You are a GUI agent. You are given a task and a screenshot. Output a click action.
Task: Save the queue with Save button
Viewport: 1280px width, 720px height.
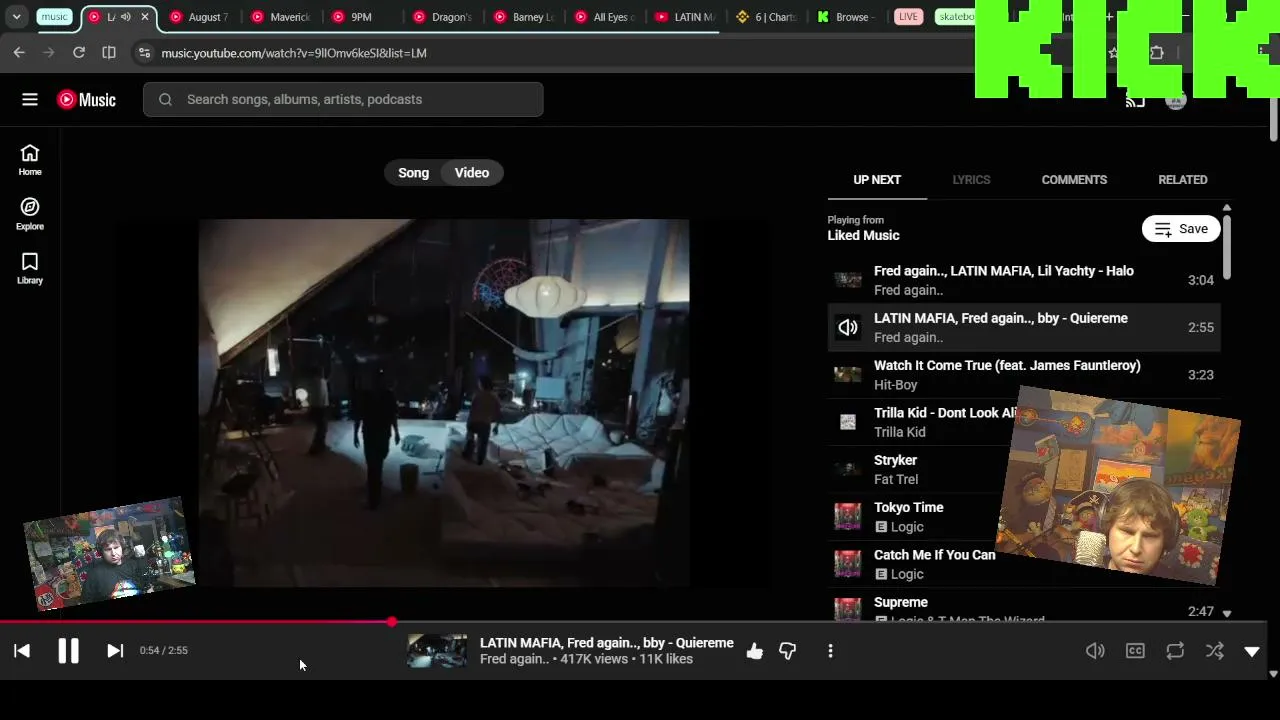pyautogui.click(x=1181, y=229)
